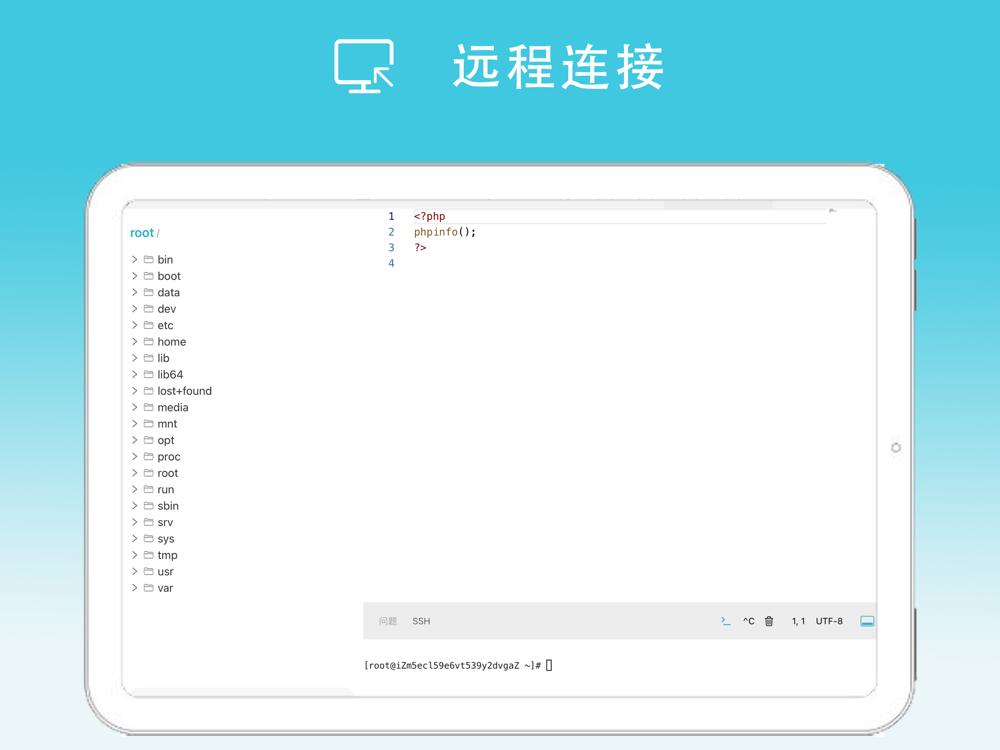
Task: Place cursor on the ?> closing tag
Action: 420,247
